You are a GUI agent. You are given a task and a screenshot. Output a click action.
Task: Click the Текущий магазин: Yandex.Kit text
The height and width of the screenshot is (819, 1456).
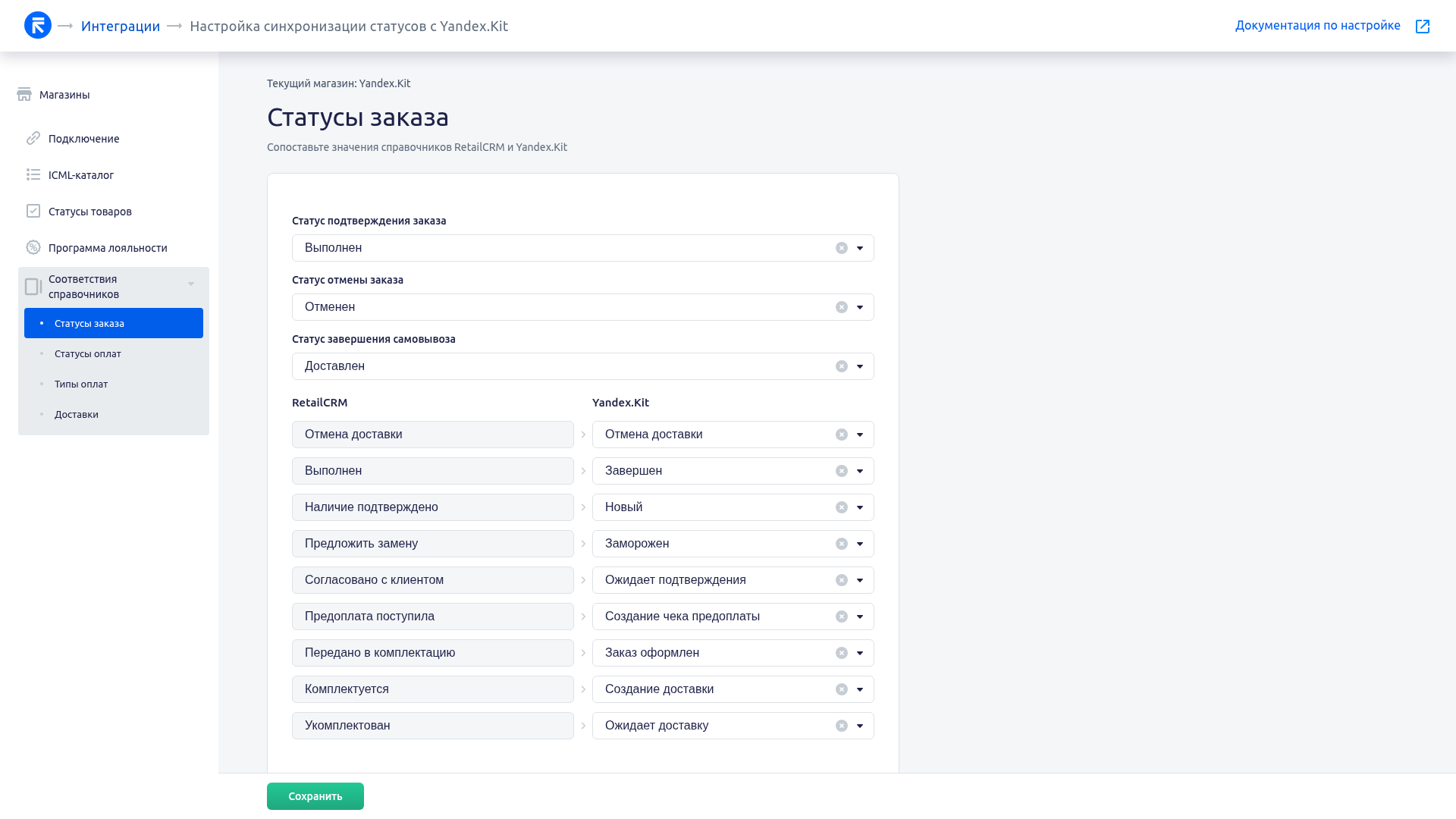[x=339, y=83]
